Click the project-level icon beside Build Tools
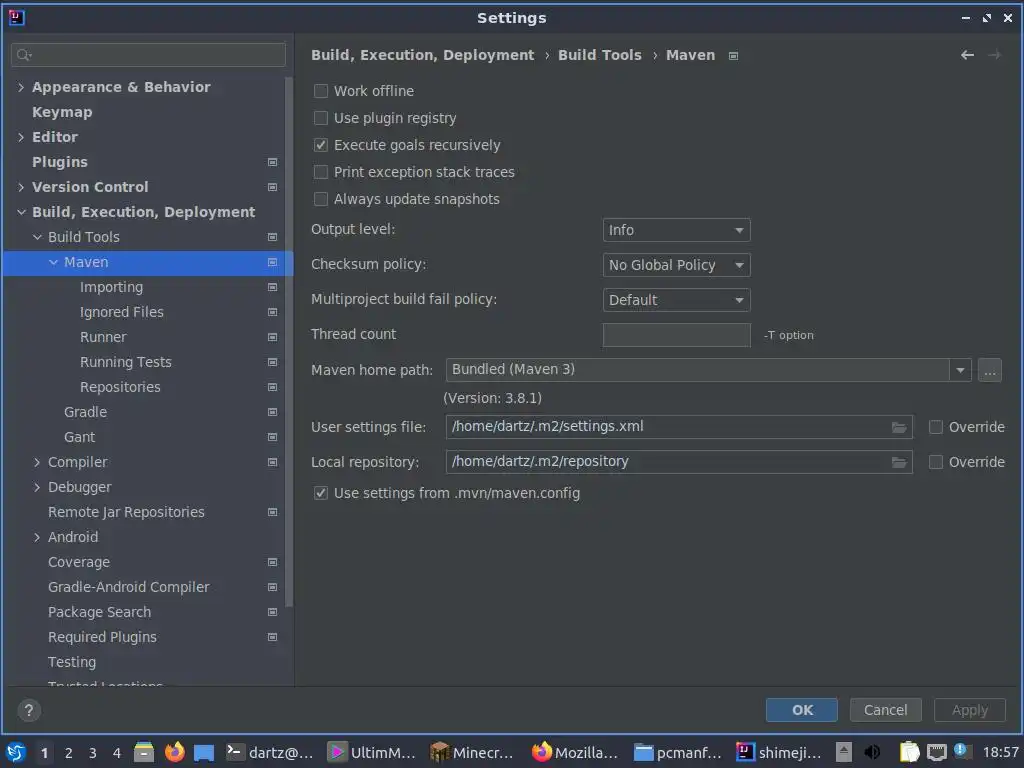The width and height of the screenshot is (1024, 768). [272, 237]
